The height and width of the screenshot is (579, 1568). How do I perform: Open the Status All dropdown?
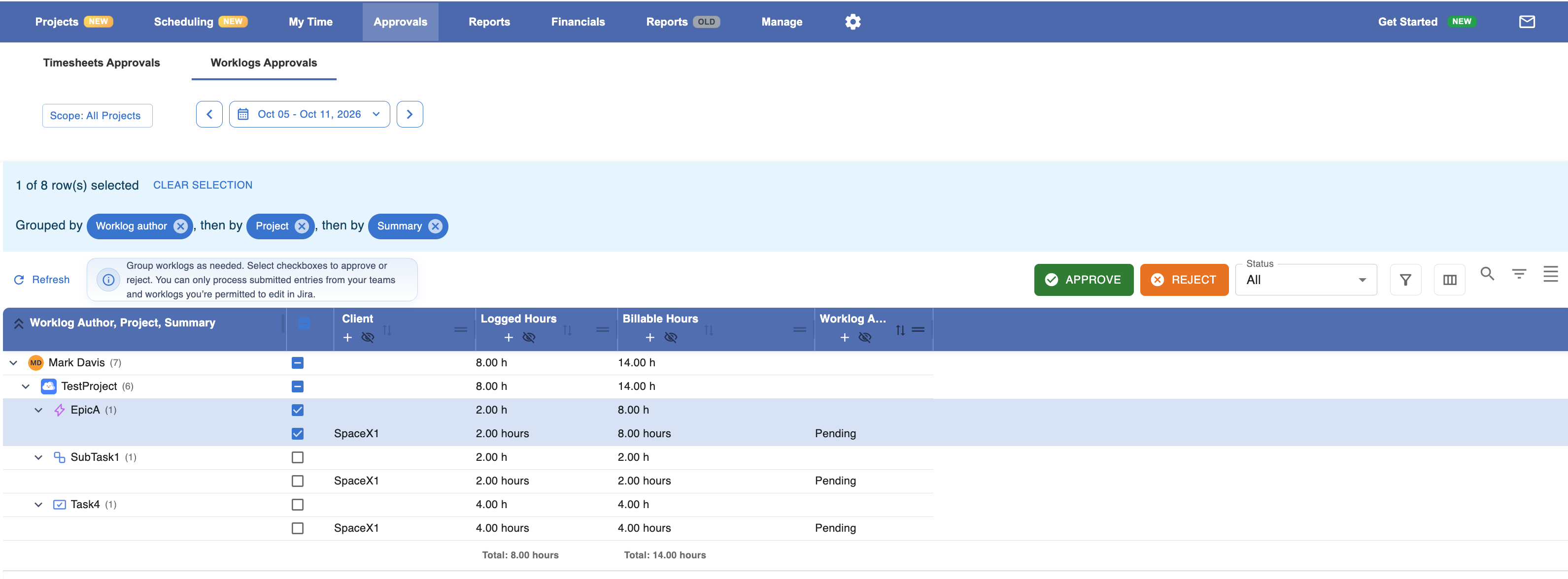(x=1306, y=280)
